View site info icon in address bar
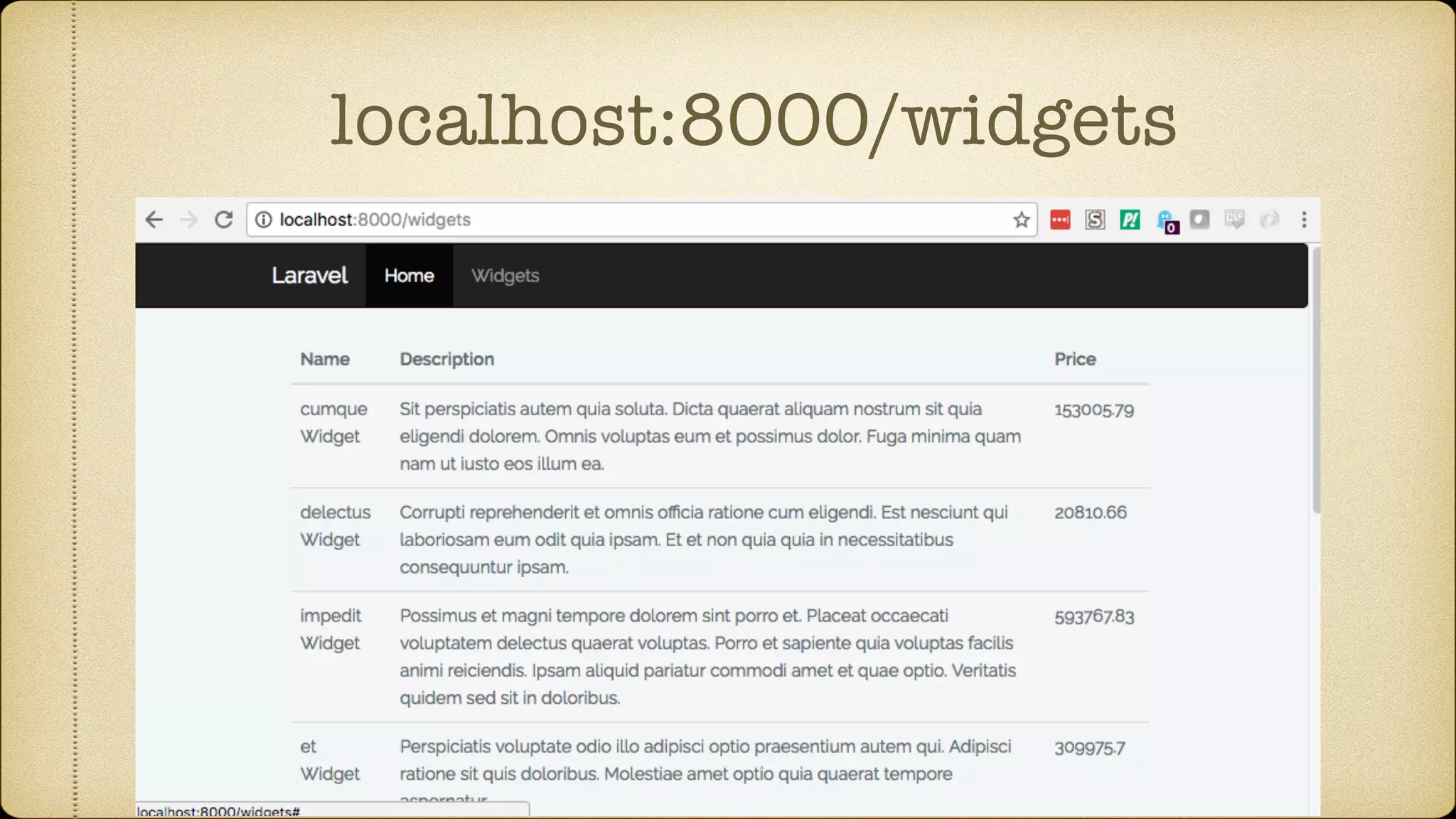The width and height of the screenshot is (1456, 819). coord(264,220)
